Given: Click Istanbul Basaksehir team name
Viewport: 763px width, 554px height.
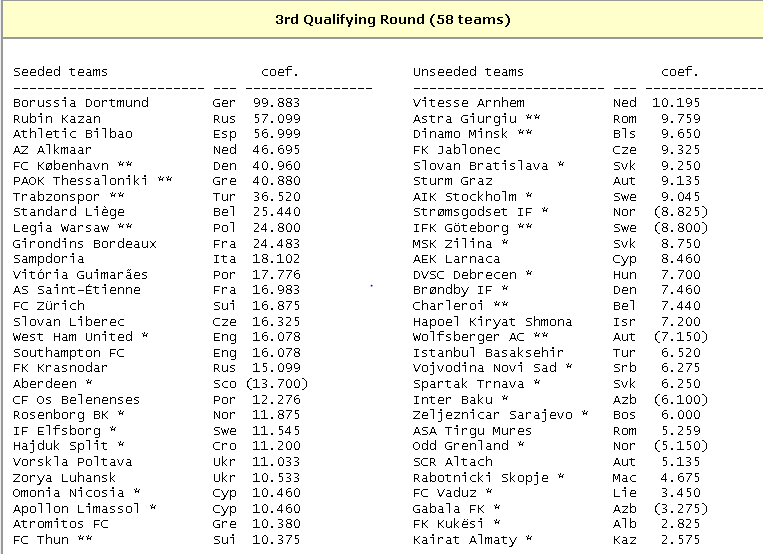Looking at the screenshot, I should [x=488, y=352].
